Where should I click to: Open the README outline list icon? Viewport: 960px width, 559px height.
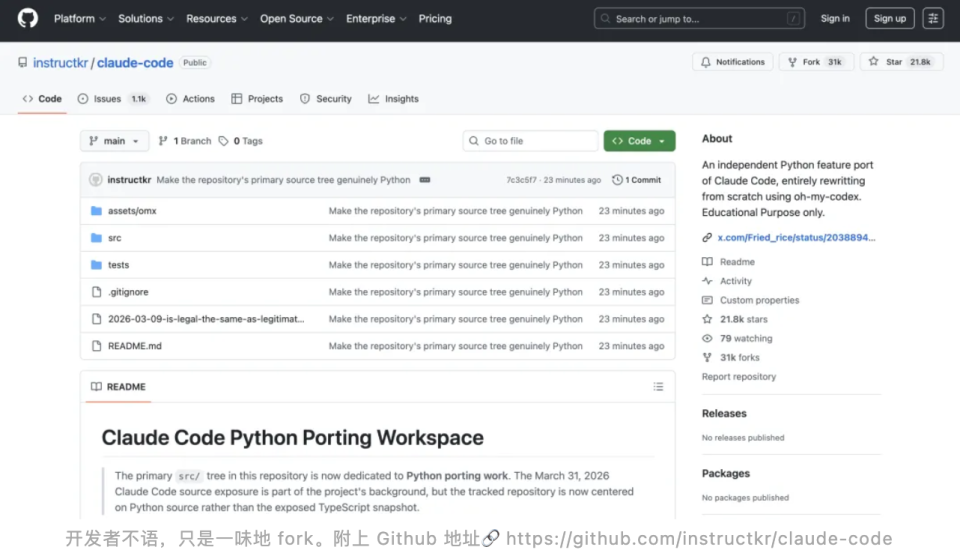pos(658,387)
